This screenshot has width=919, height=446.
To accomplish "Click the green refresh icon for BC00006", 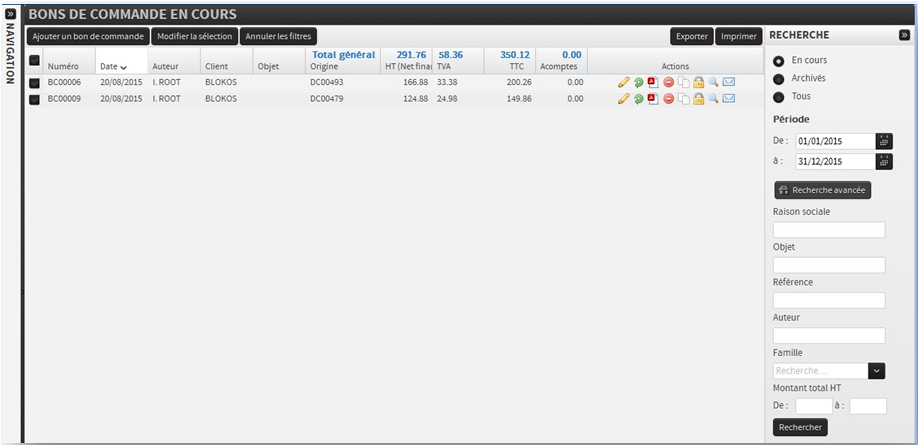I will [638, 82].
